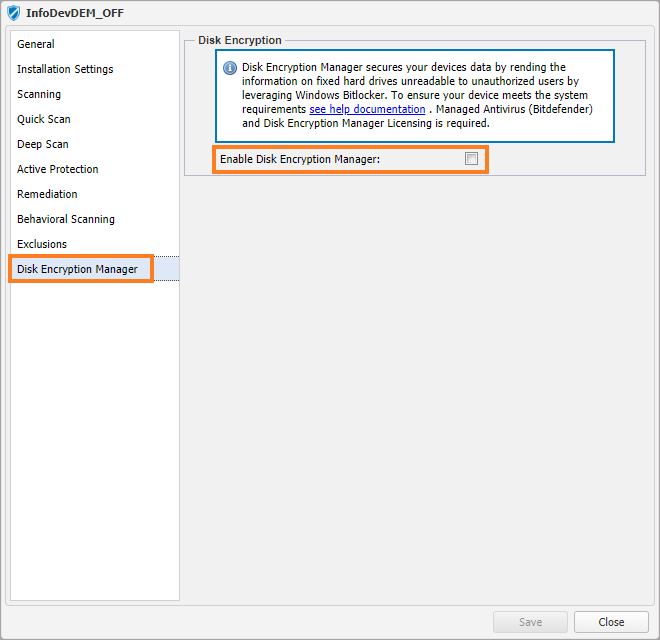Screen dimensions: 660x640
Task: Click the Enable Disk Encryption Manager label
Action: (300, 159)
